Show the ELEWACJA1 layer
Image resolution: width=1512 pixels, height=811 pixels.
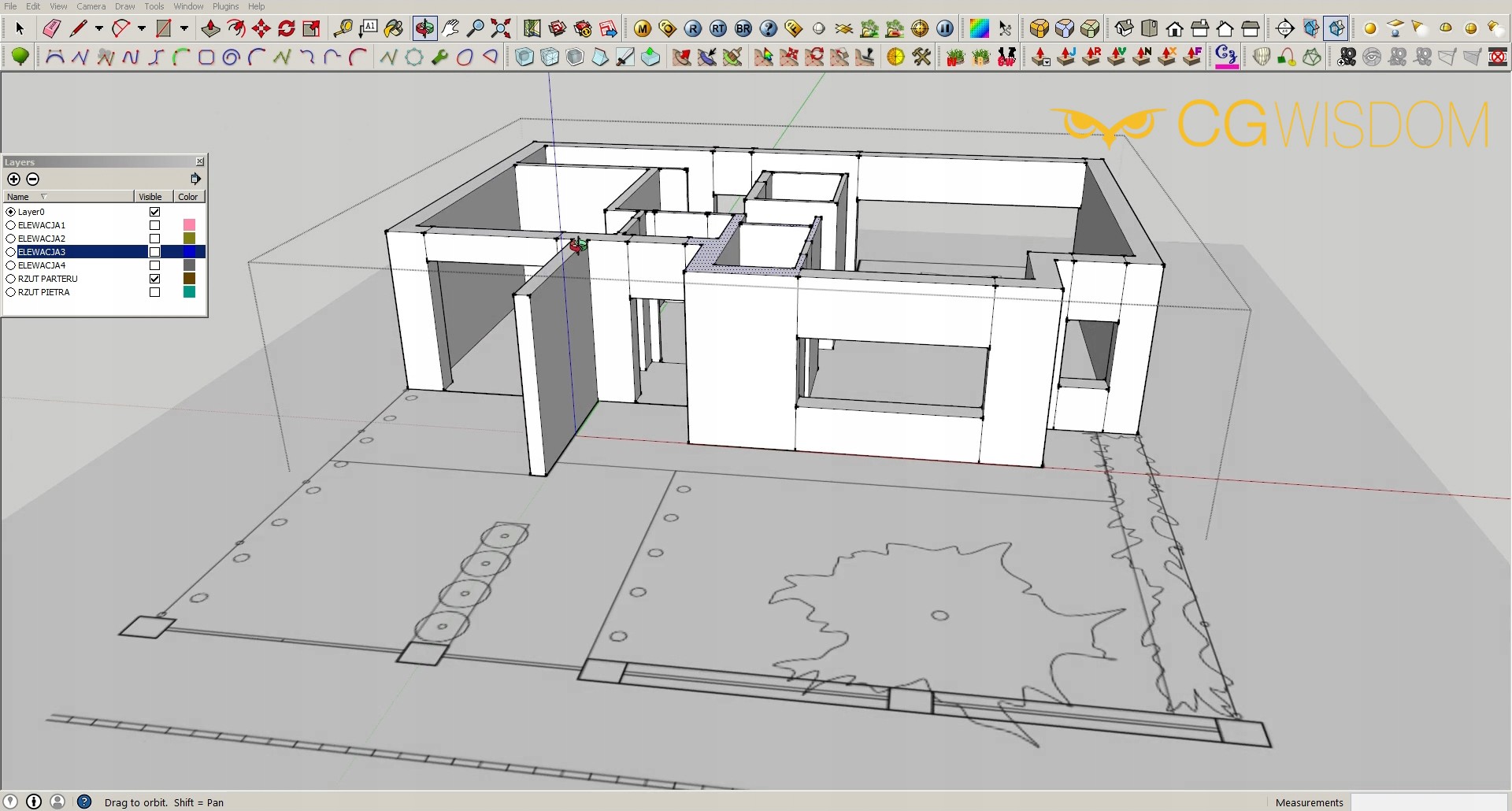pos(155,225)
